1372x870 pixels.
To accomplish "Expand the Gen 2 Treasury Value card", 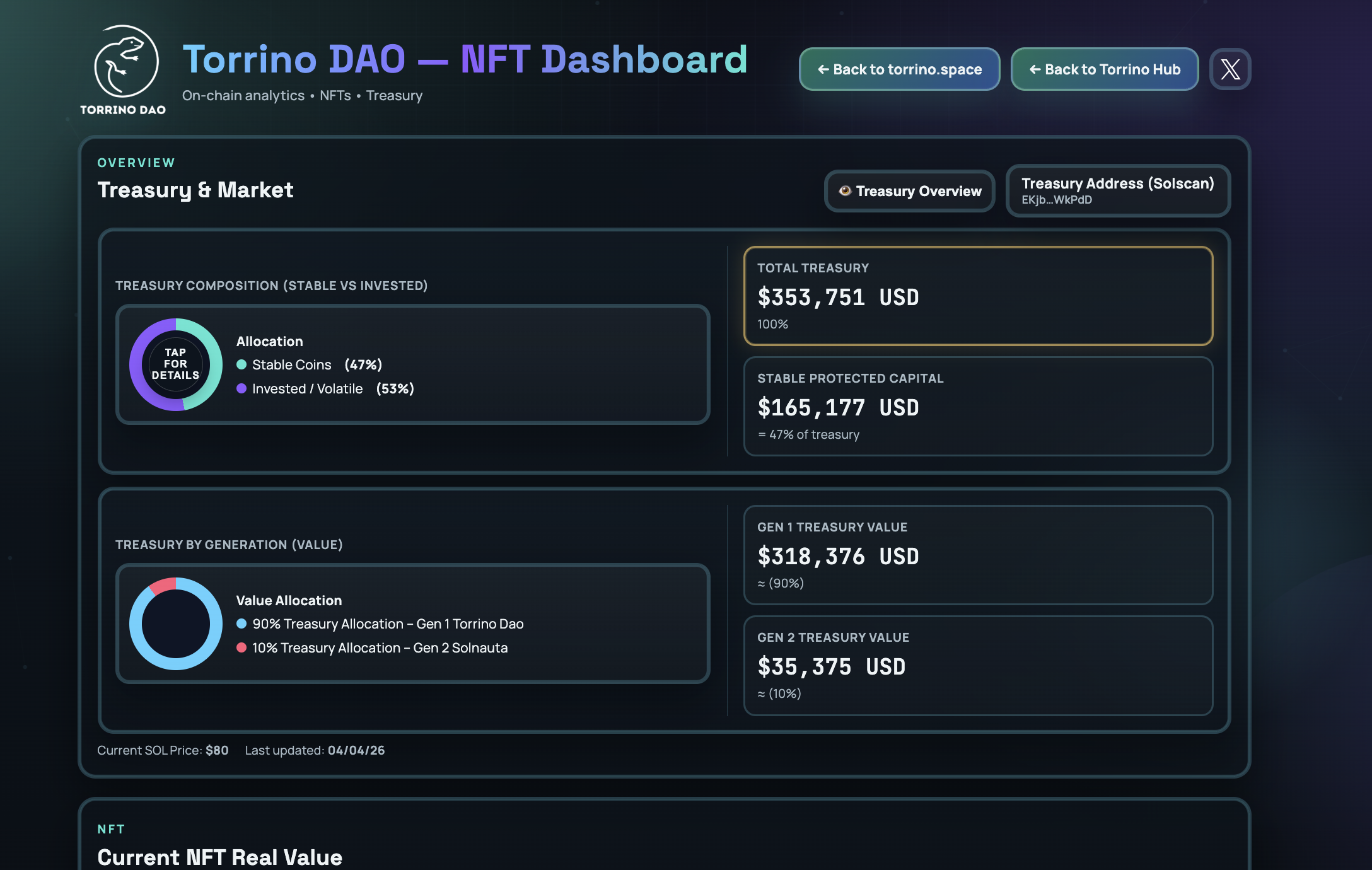I will point(978,665).
